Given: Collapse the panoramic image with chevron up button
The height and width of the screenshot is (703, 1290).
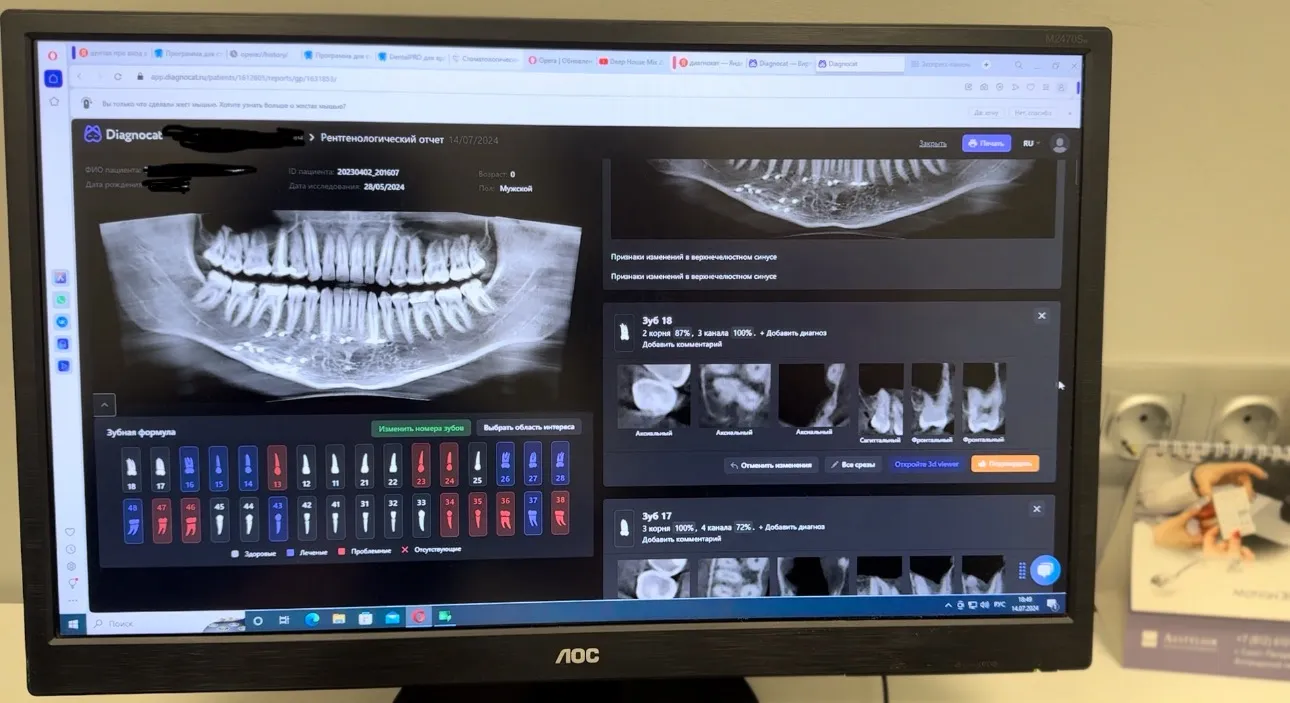Looking at the screenshot, I should tap(106, 404).
